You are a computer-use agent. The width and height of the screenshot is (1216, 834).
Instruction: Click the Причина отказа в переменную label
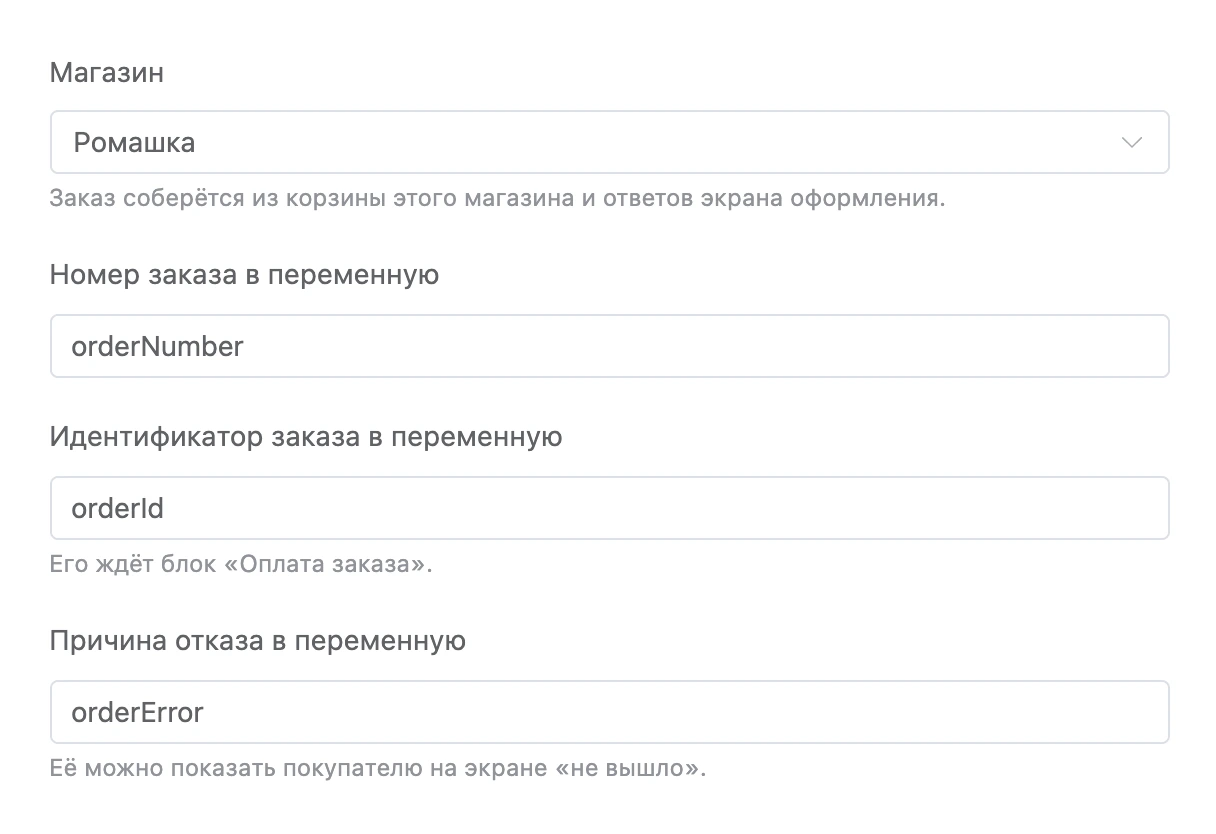[257, 641]
